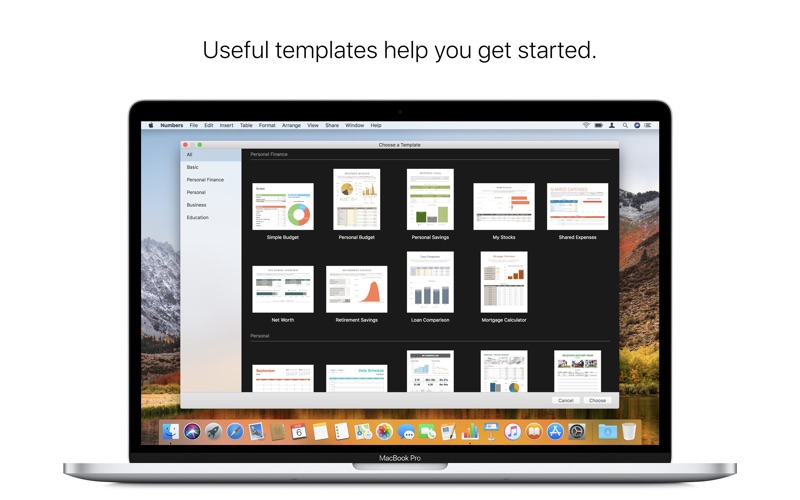This screenshot has height=500, width=800.
Task: Click the battery icon in menu bar
Action: (x=598, y=125)
